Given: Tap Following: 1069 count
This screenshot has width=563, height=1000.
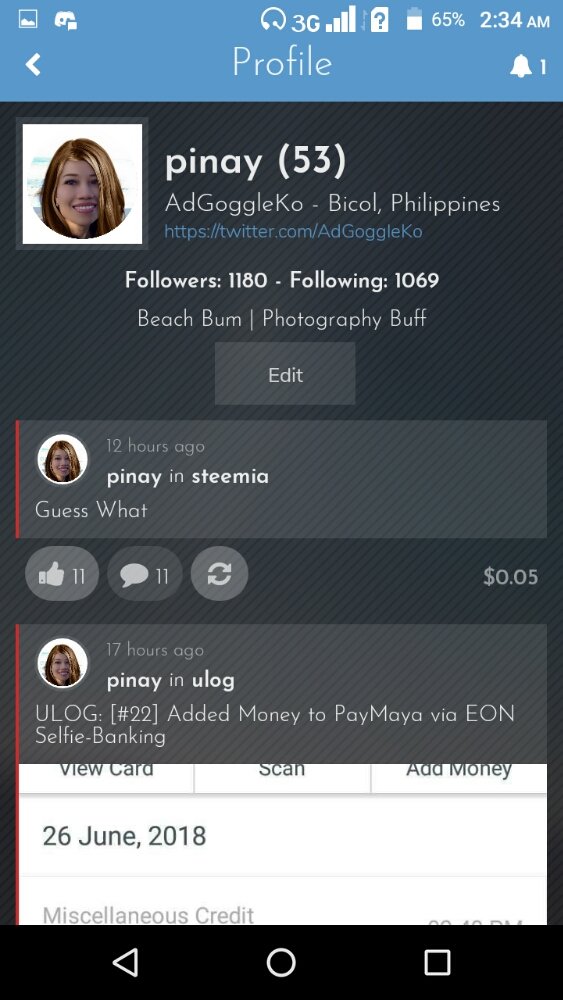Looking at the screenshot, I should coord(364,280).
